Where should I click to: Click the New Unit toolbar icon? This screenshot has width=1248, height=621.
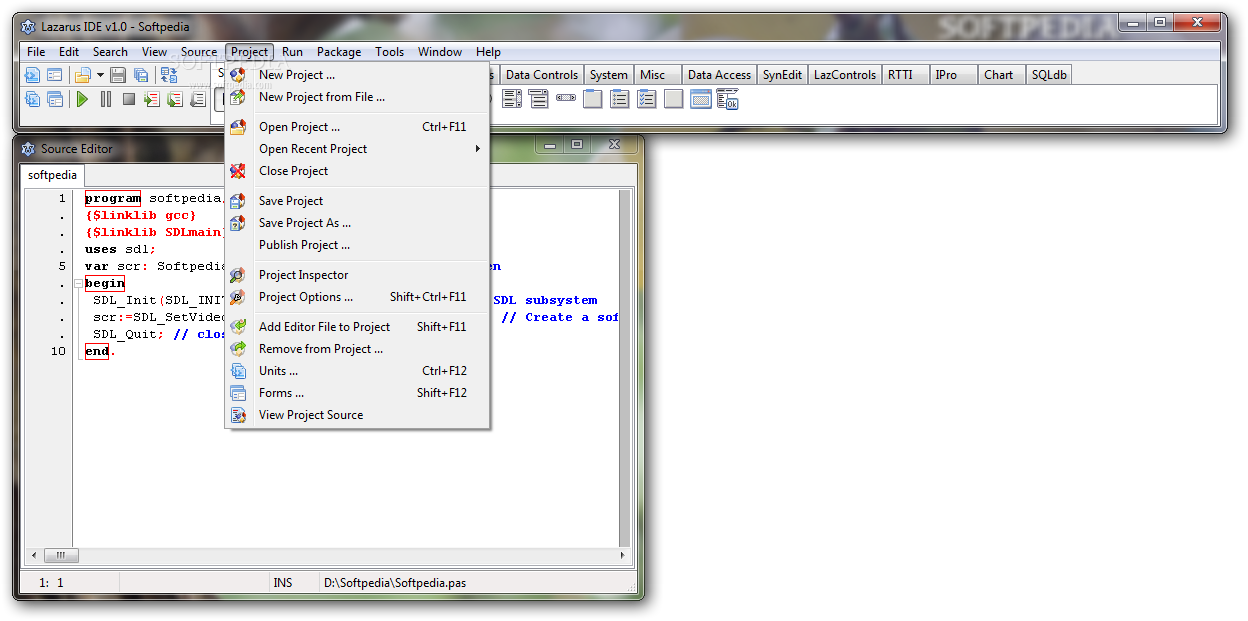coord(32,75)
